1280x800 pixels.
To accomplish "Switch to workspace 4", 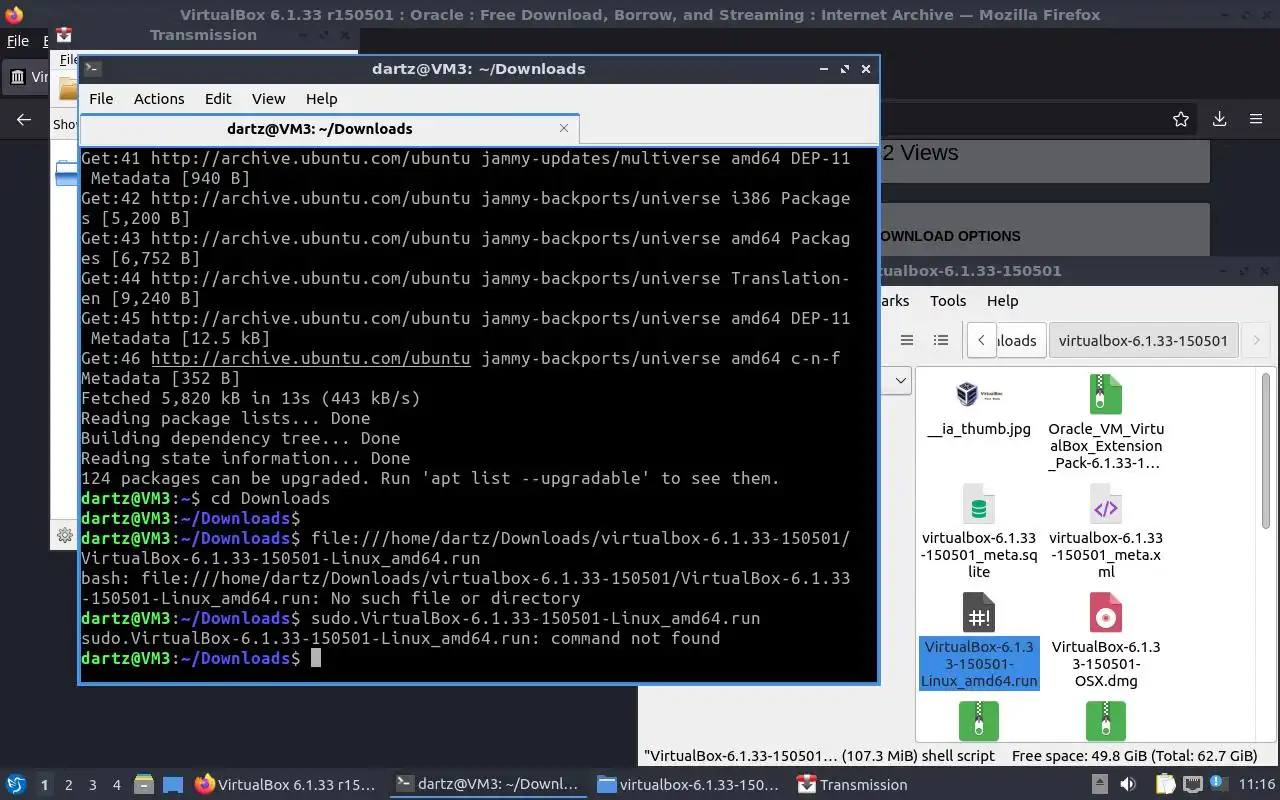I will (x=116, y=785).
